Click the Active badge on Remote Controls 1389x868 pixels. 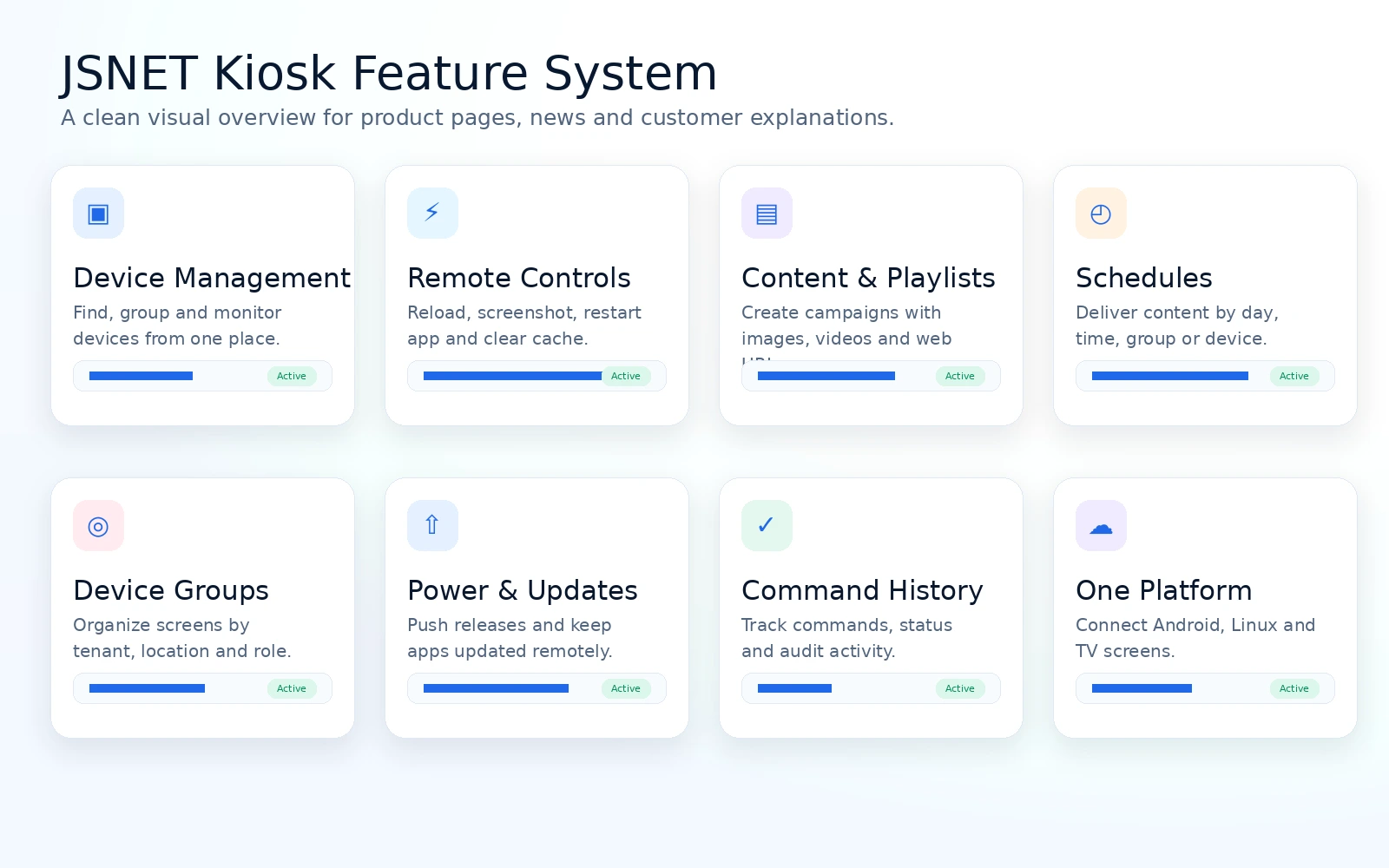click(626, 376)
